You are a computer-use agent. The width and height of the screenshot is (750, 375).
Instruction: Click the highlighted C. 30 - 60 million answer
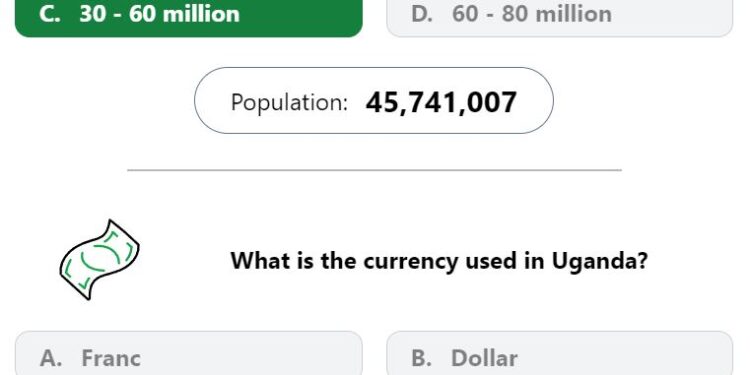tap(188, 18)
